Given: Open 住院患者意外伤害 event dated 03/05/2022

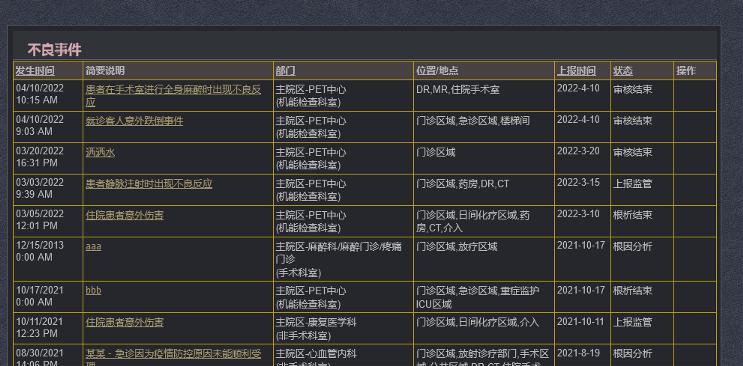Looking at the screenshot, I should [125, 215].
